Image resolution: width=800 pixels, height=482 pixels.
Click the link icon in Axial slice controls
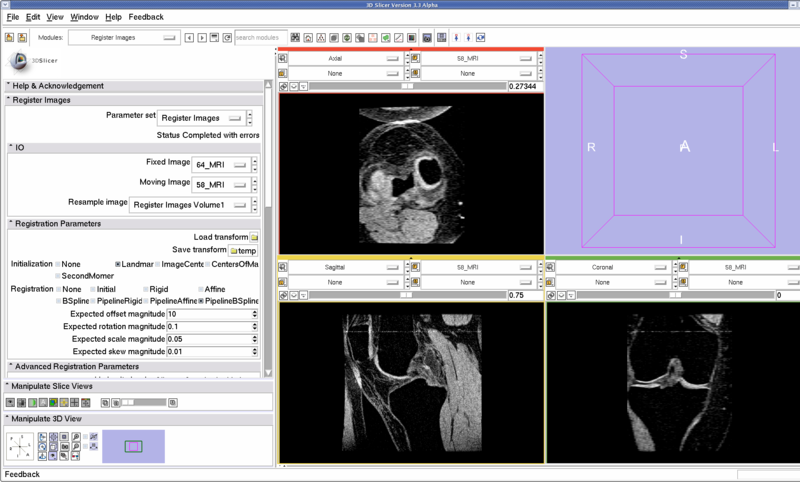point(284,87)
